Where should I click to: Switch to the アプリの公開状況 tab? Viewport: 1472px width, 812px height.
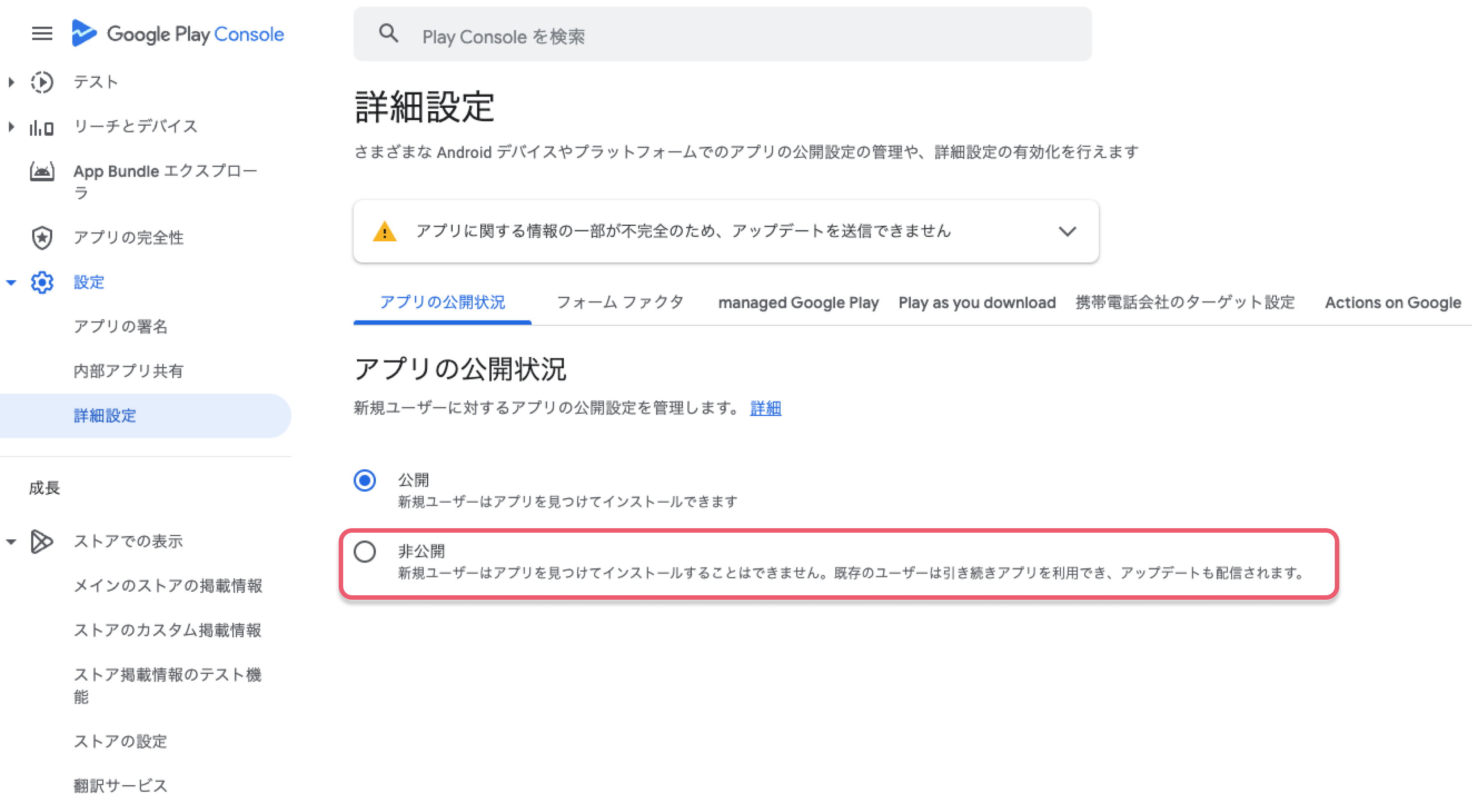[x=442, y=302]
